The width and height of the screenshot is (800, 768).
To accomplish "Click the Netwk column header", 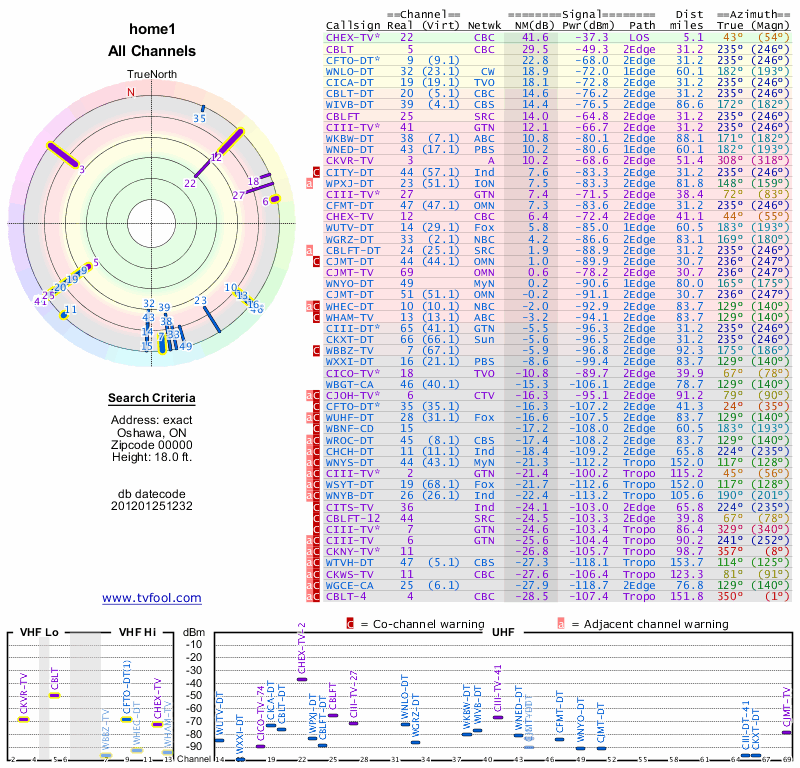I will (484, 26).
